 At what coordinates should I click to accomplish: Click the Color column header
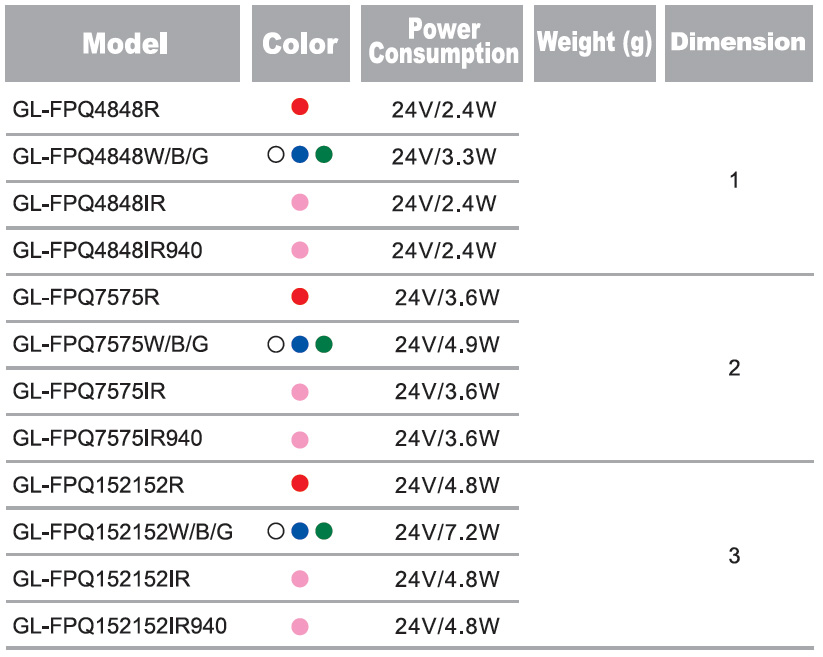300,44
